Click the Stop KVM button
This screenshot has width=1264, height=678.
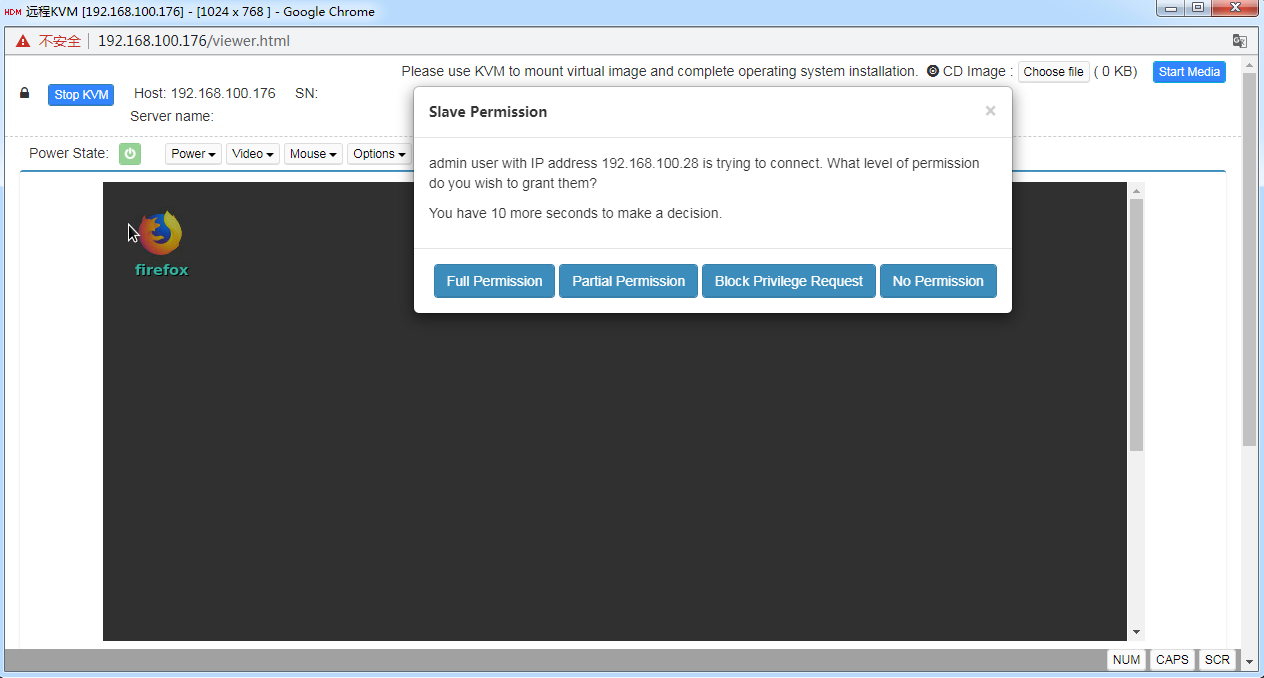(x=81, y=95)
